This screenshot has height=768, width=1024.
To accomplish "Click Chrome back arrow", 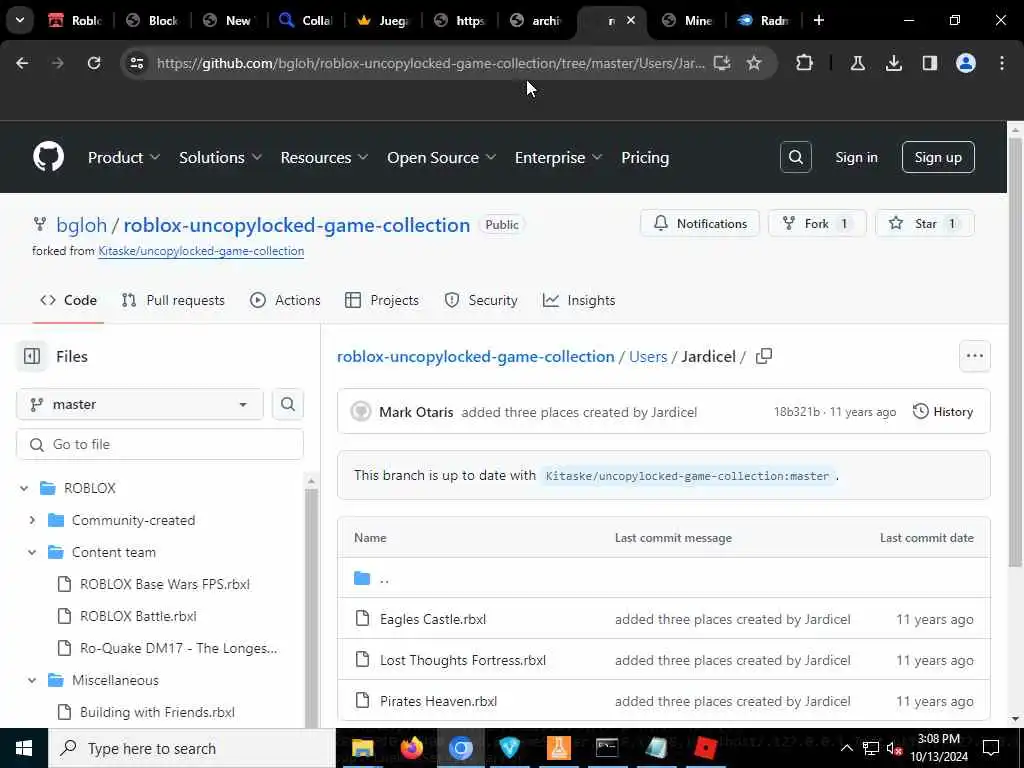I will tap(22, 63).
